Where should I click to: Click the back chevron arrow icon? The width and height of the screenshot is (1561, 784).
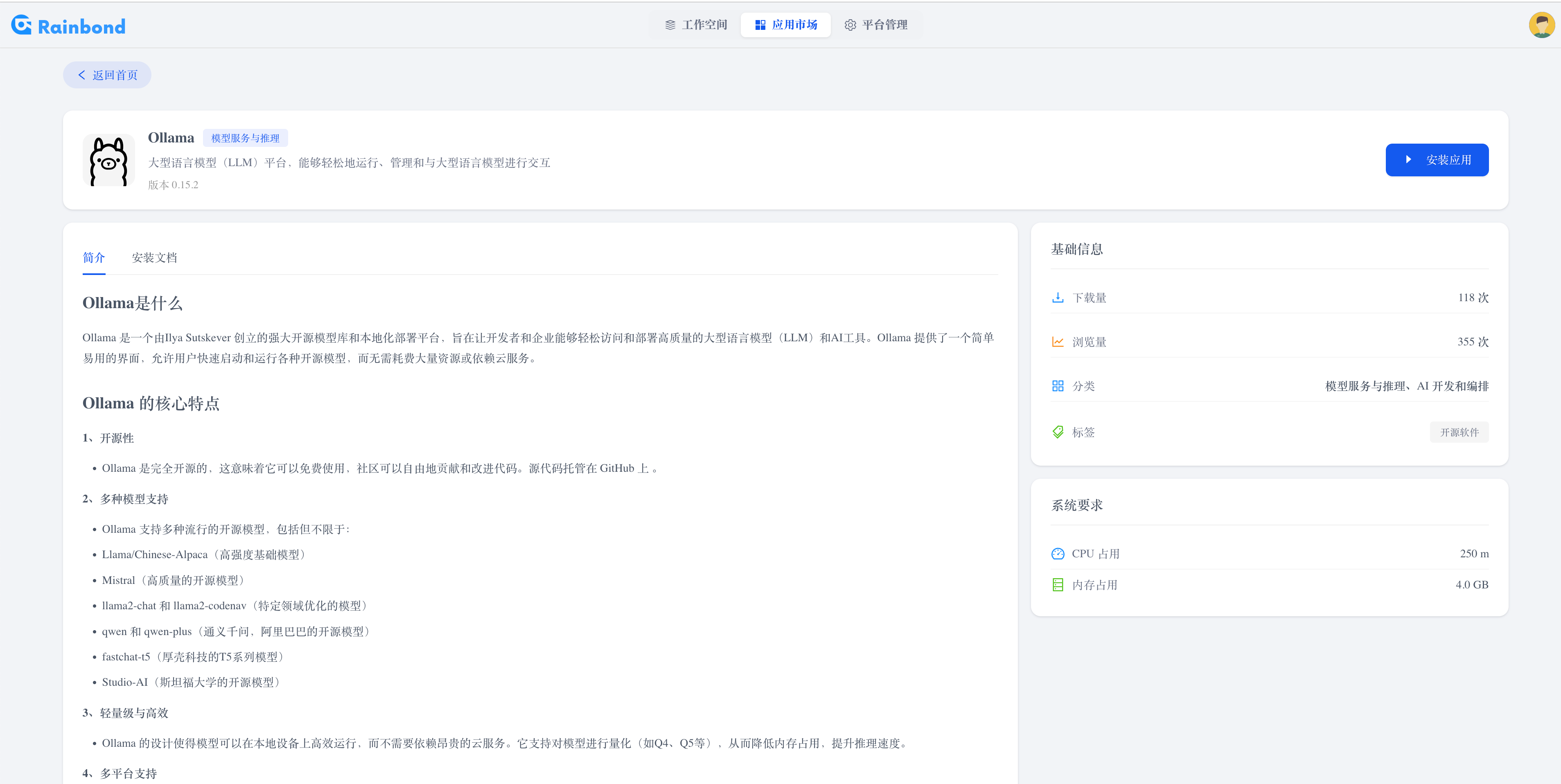click(x=82, y=75)
